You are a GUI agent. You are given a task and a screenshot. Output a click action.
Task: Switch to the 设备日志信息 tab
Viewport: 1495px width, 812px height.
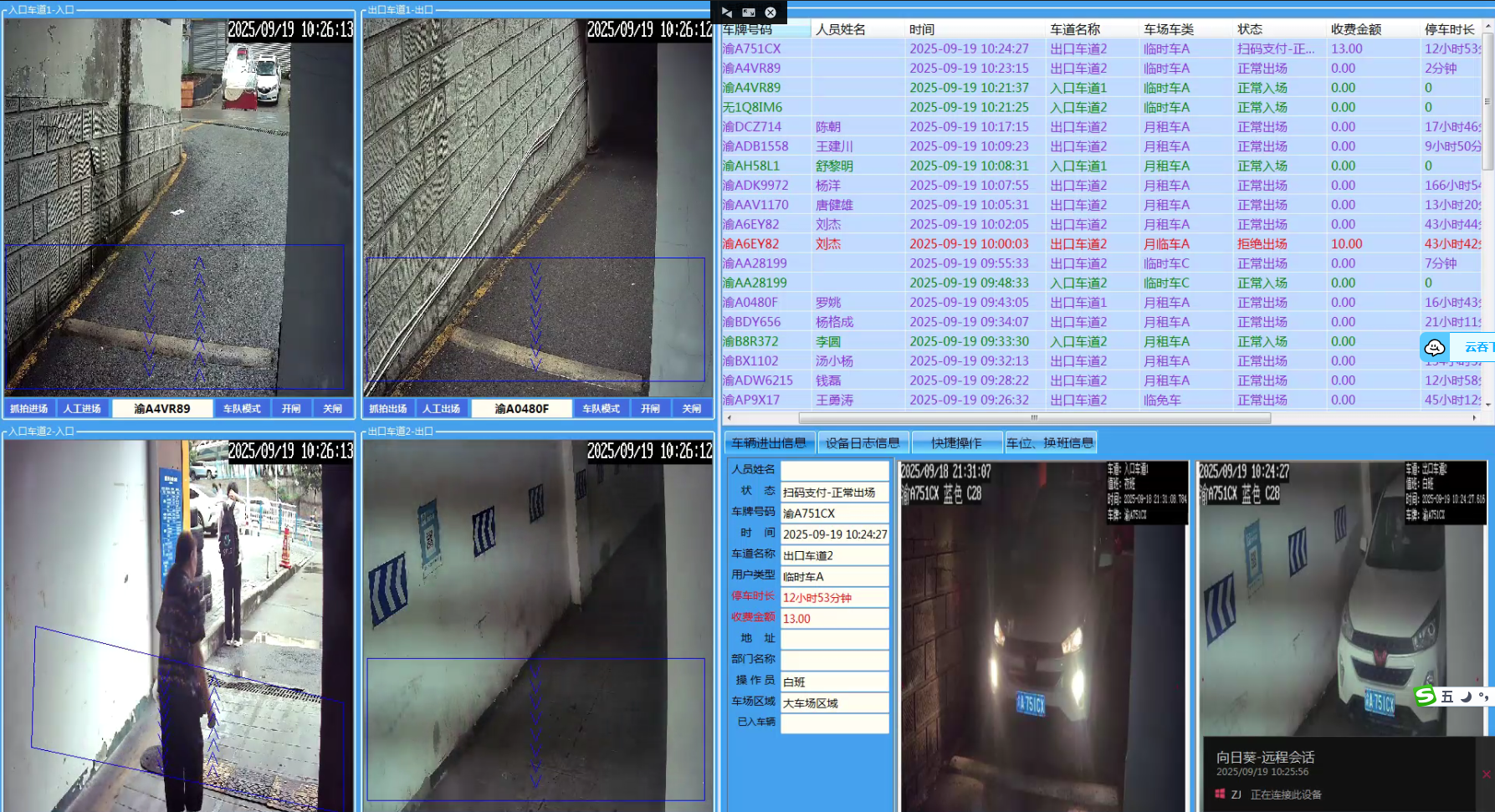[863, 443]
